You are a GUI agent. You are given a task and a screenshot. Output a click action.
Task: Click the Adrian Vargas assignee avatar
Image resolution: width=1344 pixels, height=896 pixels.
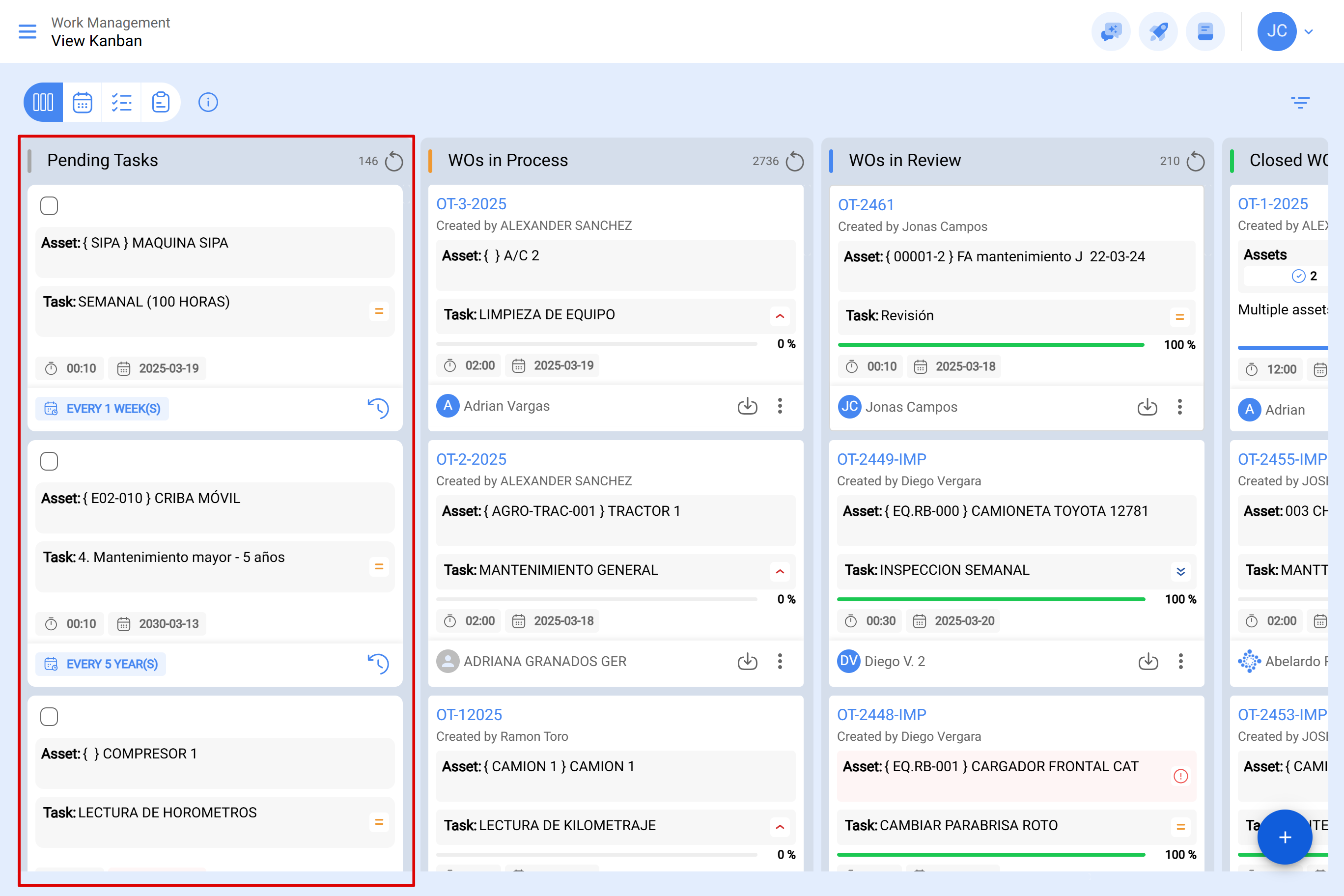click(448, 406)
